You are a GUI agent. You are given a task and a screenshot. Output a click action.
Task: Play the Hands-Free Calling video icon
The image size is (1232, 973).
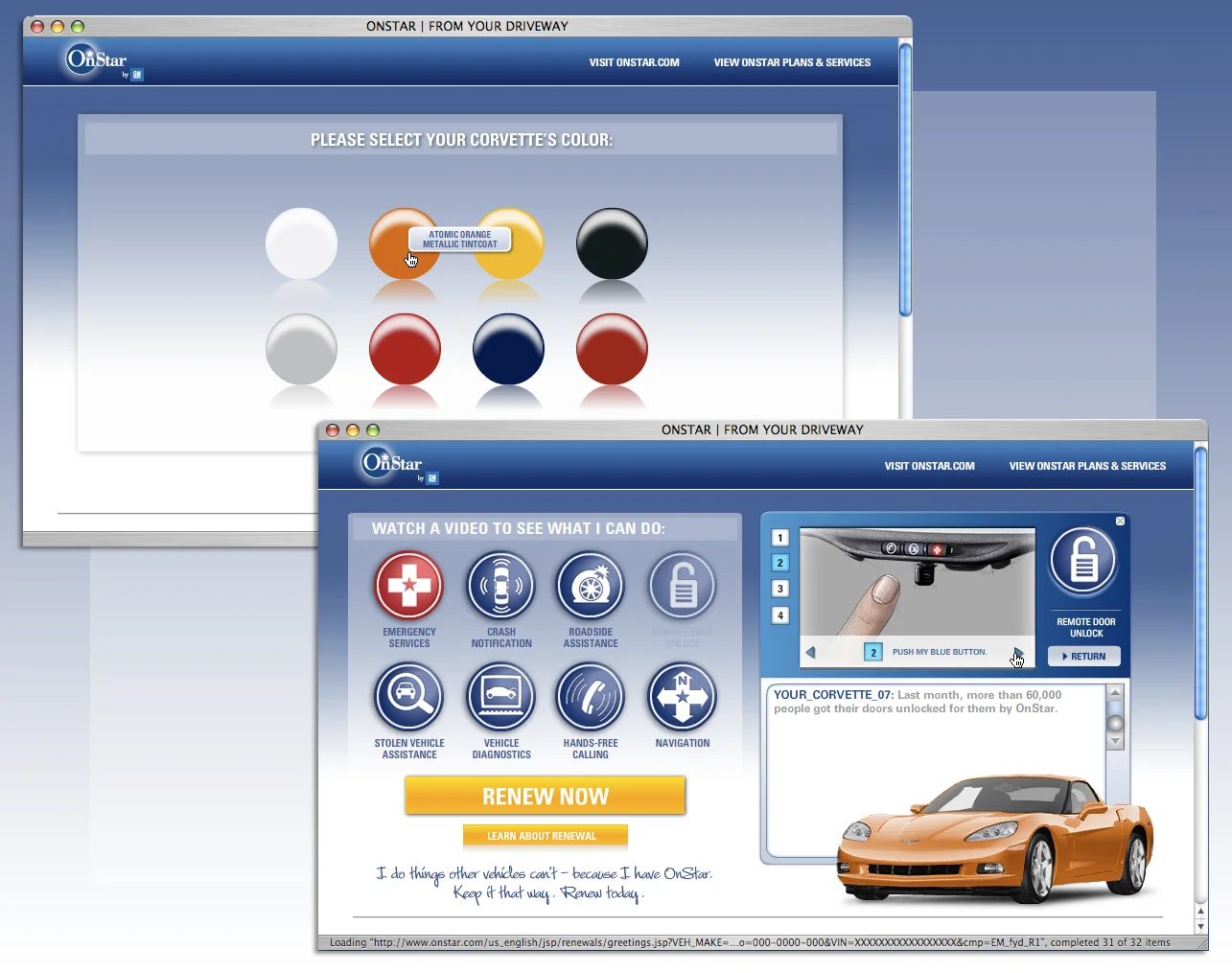(591, 696)
